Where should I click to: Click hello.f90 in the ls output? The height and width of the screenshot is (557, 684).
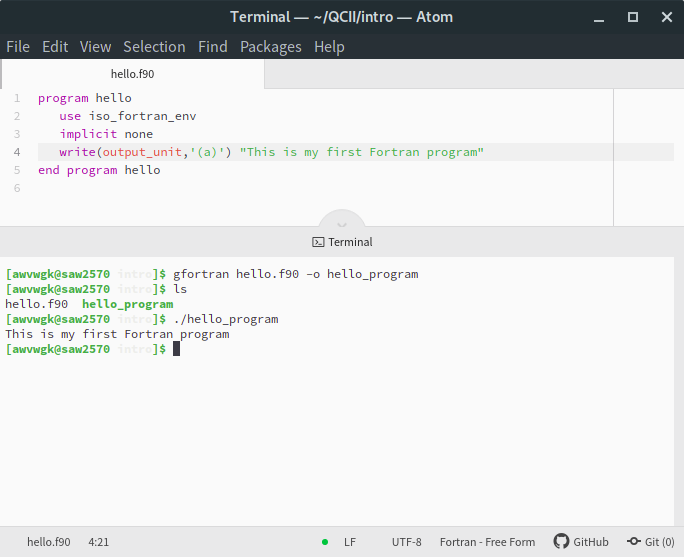pyautogui.click(x=37, y=304)
